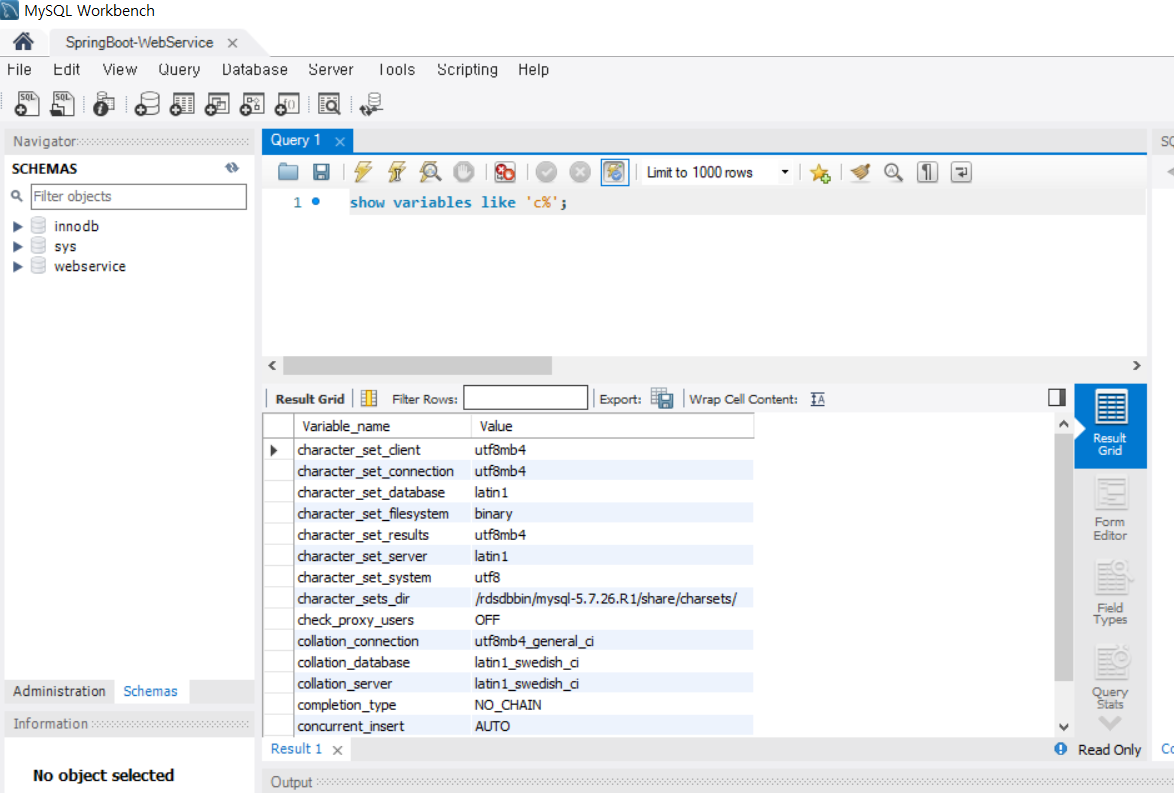Screen dimensions: 1174x793
Task: Export the recordset to an external file
Action: click(662, 398)
